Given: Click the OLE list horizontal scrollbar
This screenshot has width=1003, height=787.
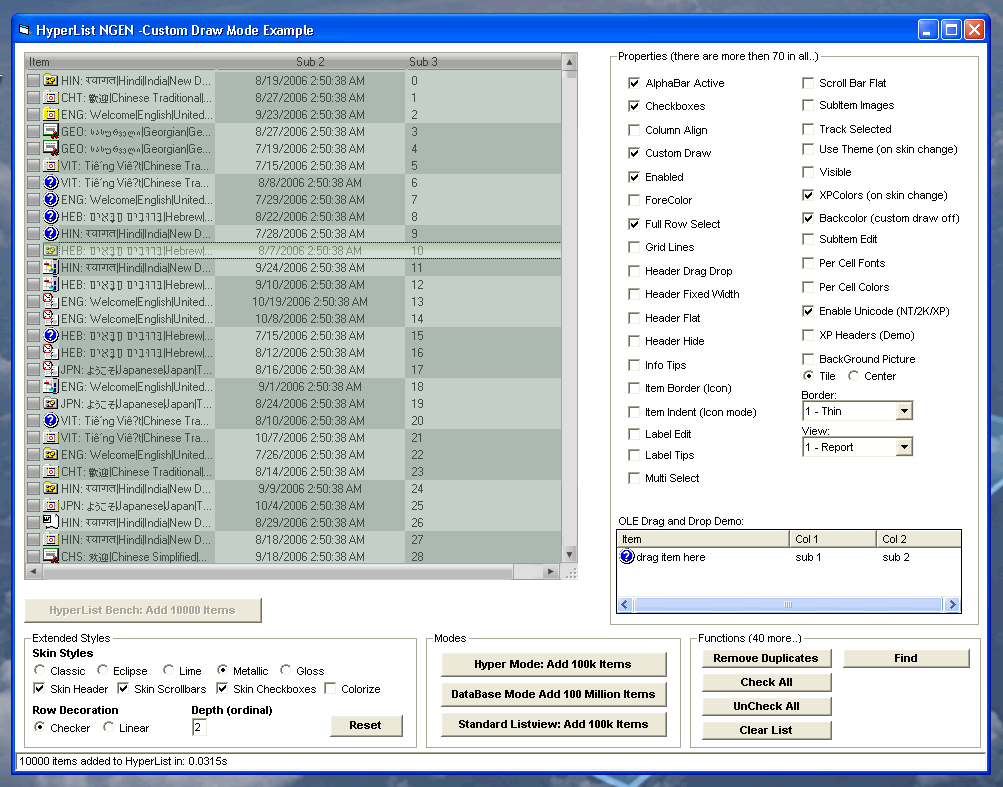Looking at the screenshot, I should coord(788,604).
